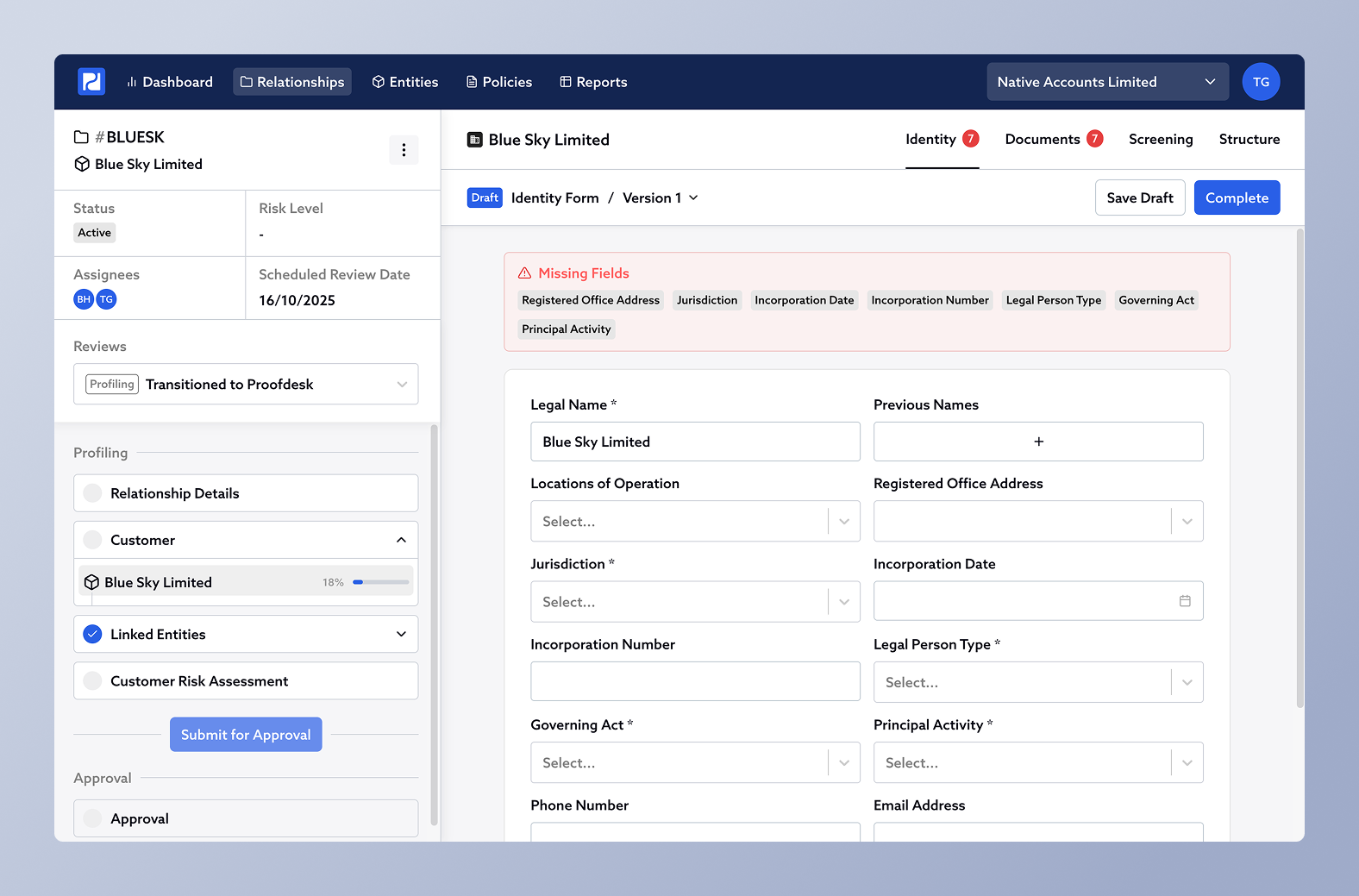1359x896 pixels.
Task: Click the BH assignee avatar
Action: click(x=84, y=299)
